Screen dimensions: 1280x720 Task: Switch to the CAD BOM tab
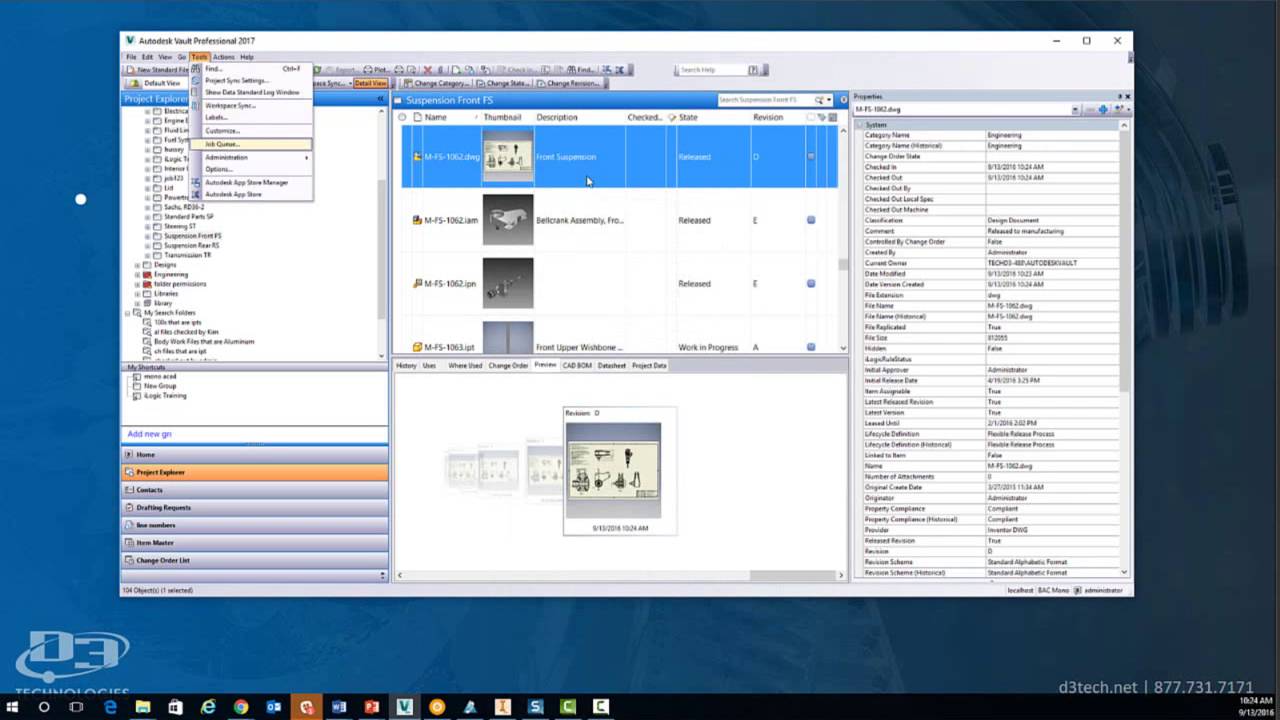(x=577, y=366)
